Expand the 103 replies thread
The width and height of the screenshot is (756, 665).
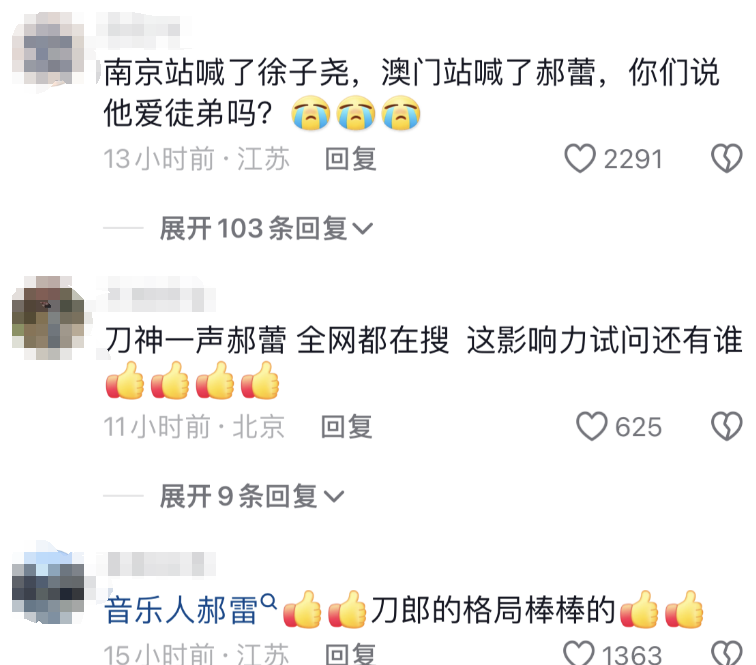[266, 228]
